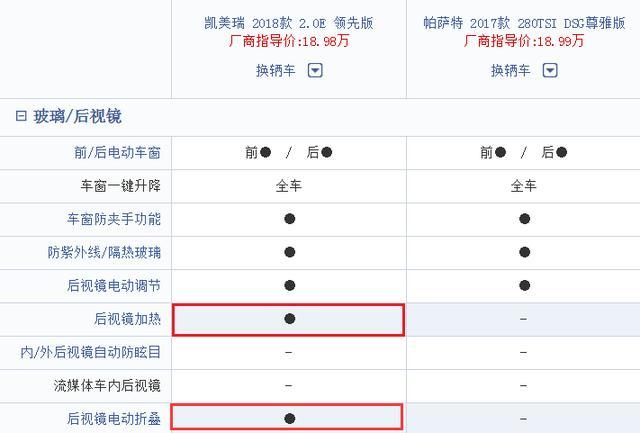Open the 凯美瑞 2018款 2.0E 领先版 link
640x433 pixels.
[289, 23]
